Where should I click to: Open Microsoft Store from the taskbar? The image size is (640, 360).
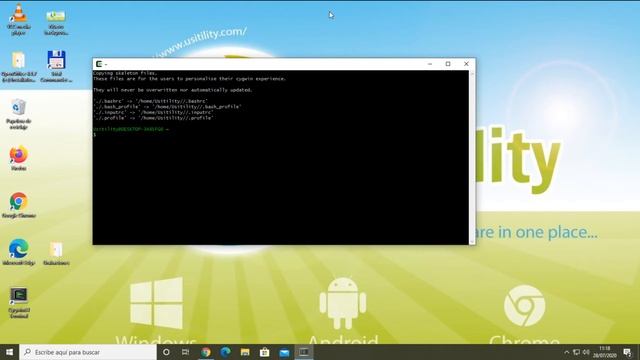pyautogui.click(x=264, y=352)
